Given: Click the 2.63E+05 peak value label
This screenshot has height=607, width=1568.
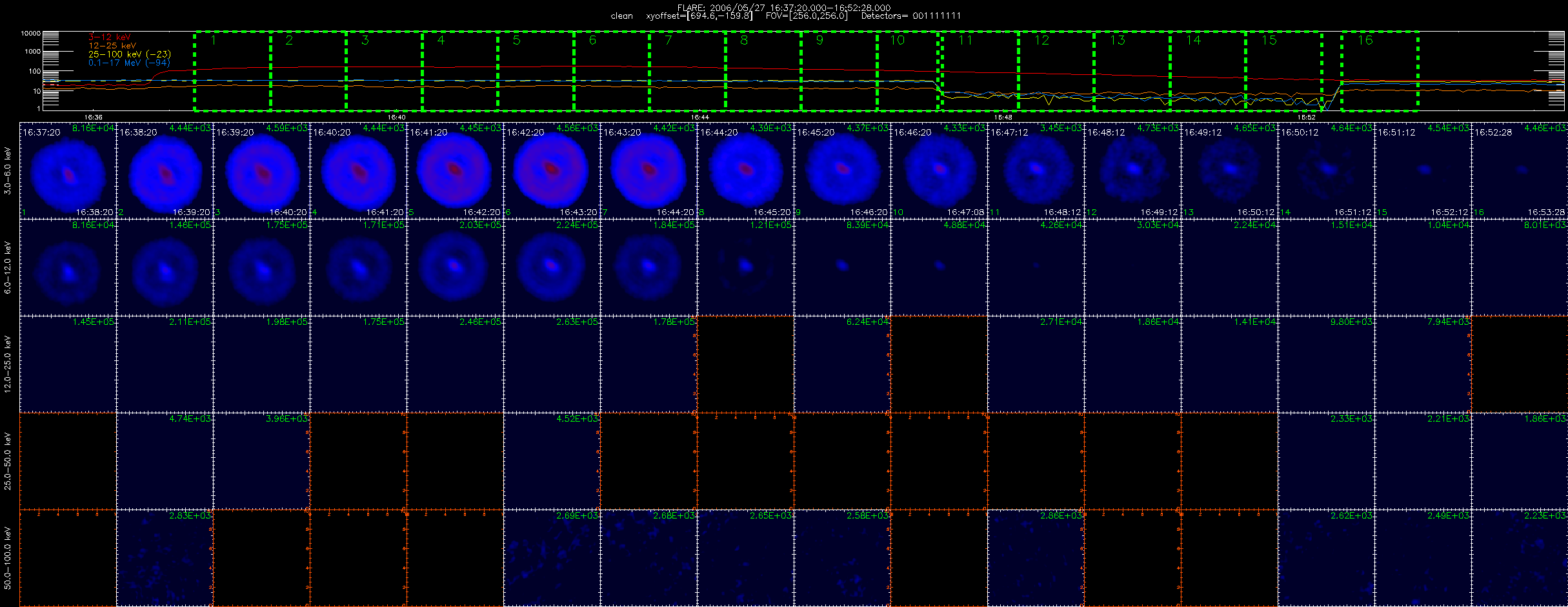Looking at the screenshot, I should [578, 322].
